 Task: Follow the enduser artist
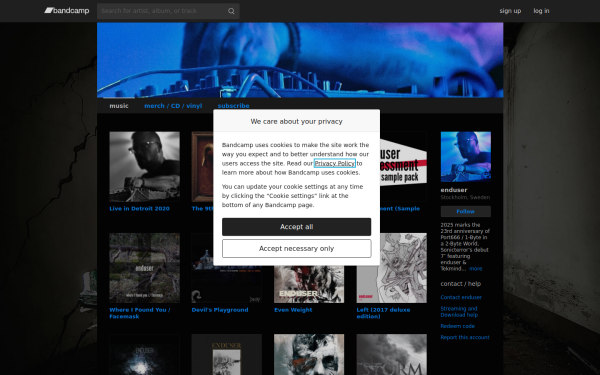(x=466, y=211)
